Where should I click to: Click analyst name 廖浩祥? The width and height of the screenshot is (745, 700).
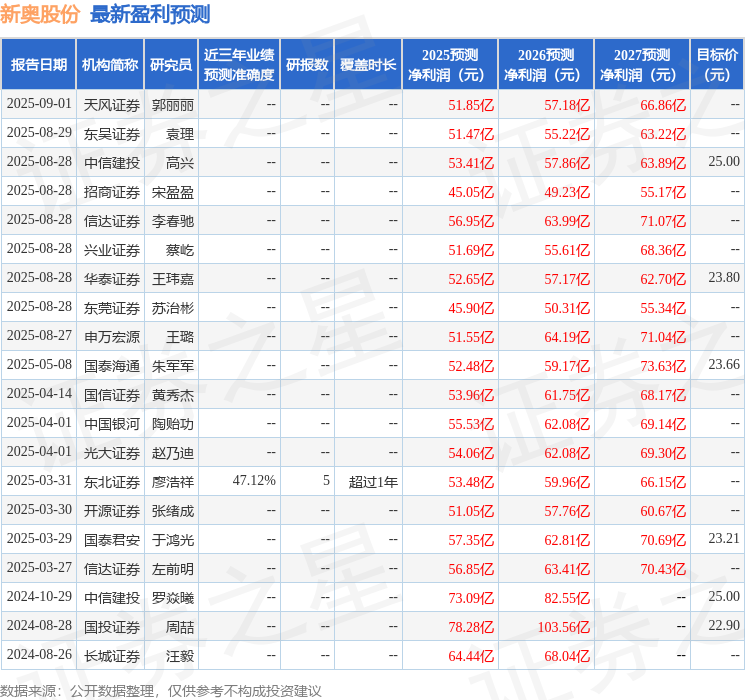coord(173,482)
